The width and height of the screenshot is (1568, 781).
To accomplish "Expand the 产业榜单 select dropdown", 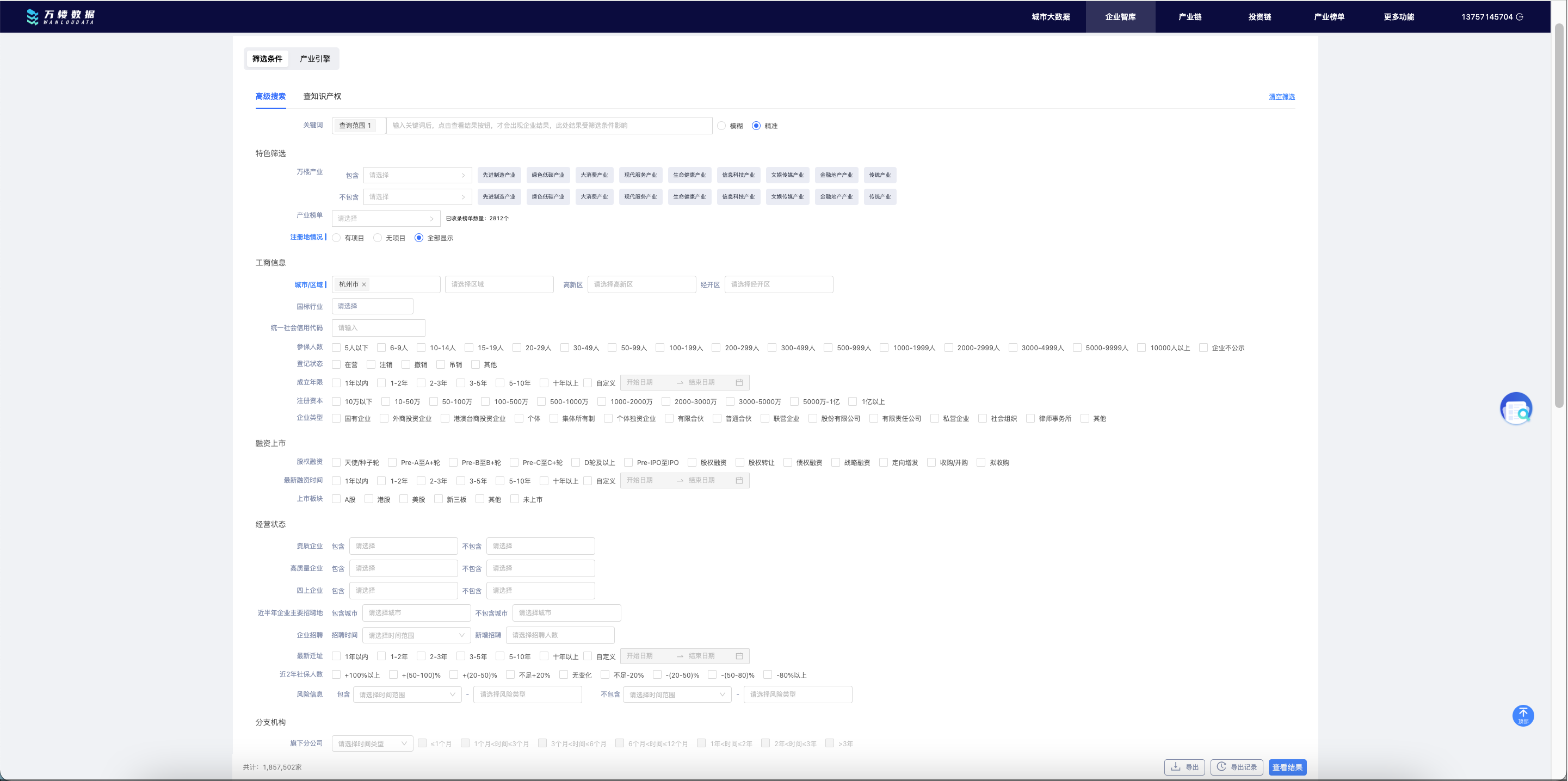I will [x=385, y=218].
